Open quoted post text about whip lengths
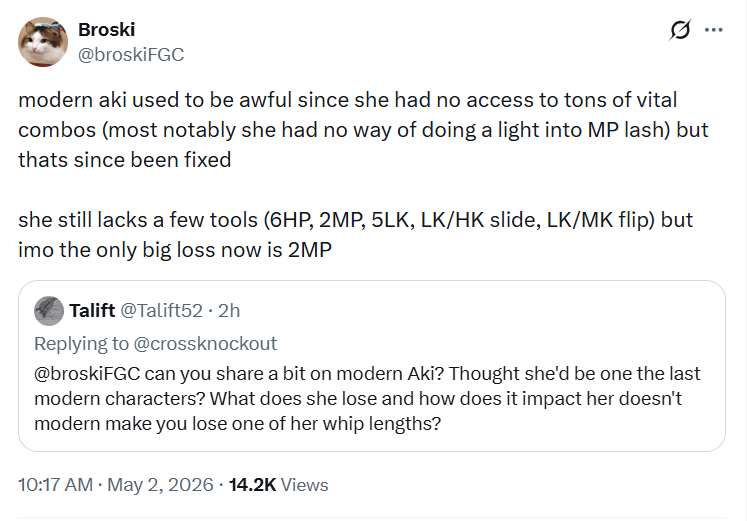Image resolution: width=747 pixels, height=521 pixels. pos(367,399)
